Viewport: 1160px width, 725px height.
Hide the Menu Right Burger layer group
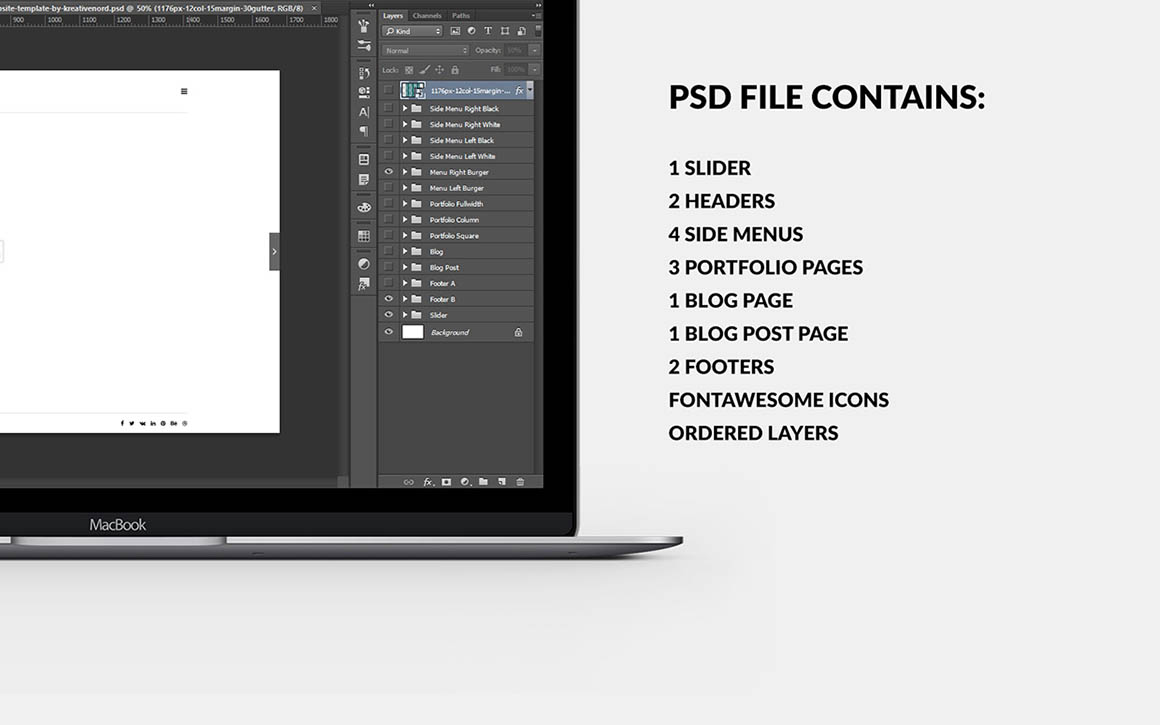click(389, 172)
